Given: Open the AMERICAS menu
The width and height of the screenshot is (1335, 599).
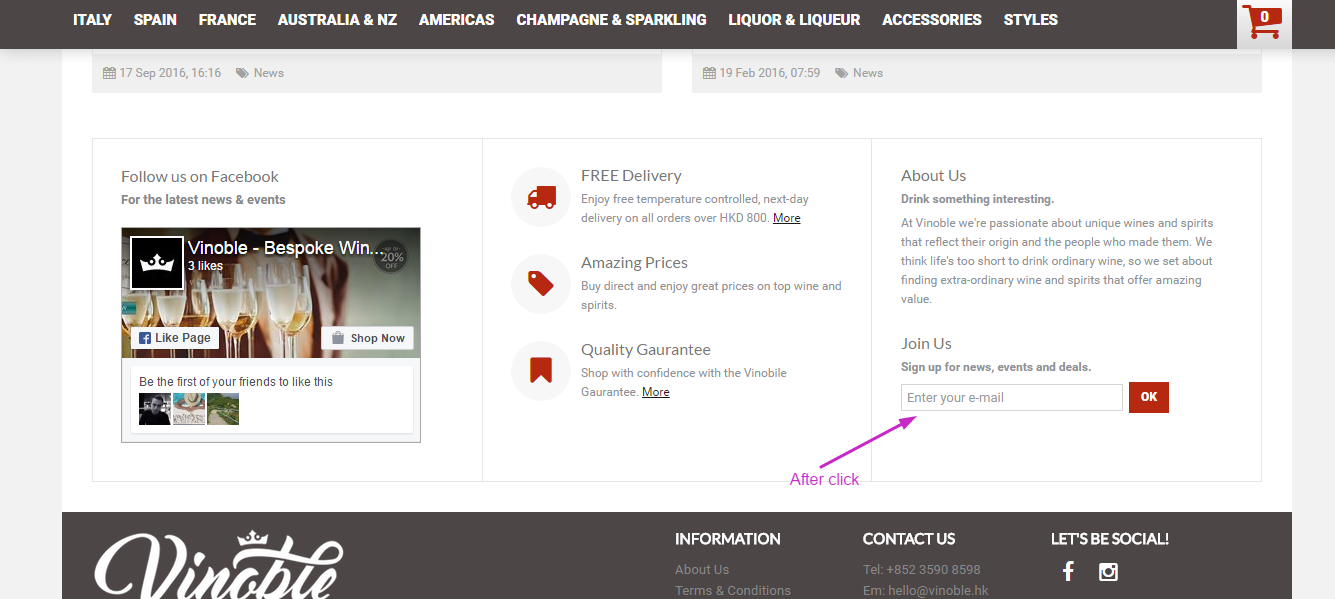Looking at the screenshot, I should coord(456,20).
